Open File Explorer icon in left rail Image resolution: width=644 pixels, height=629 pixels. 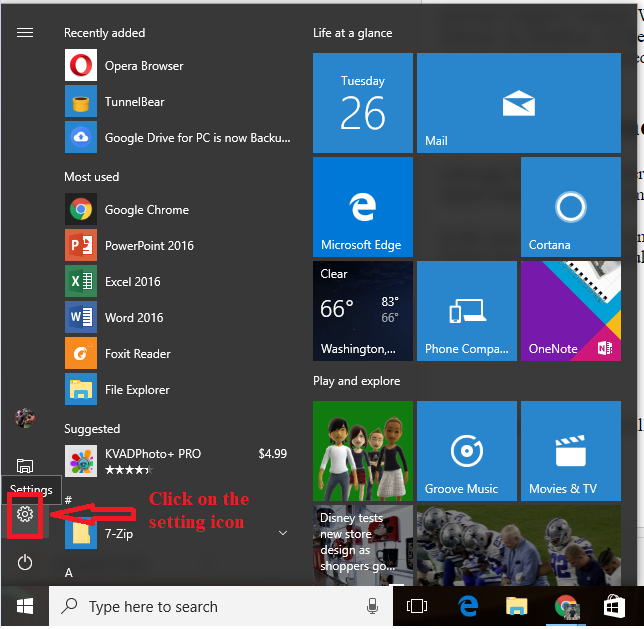click(x=25, y=466)
